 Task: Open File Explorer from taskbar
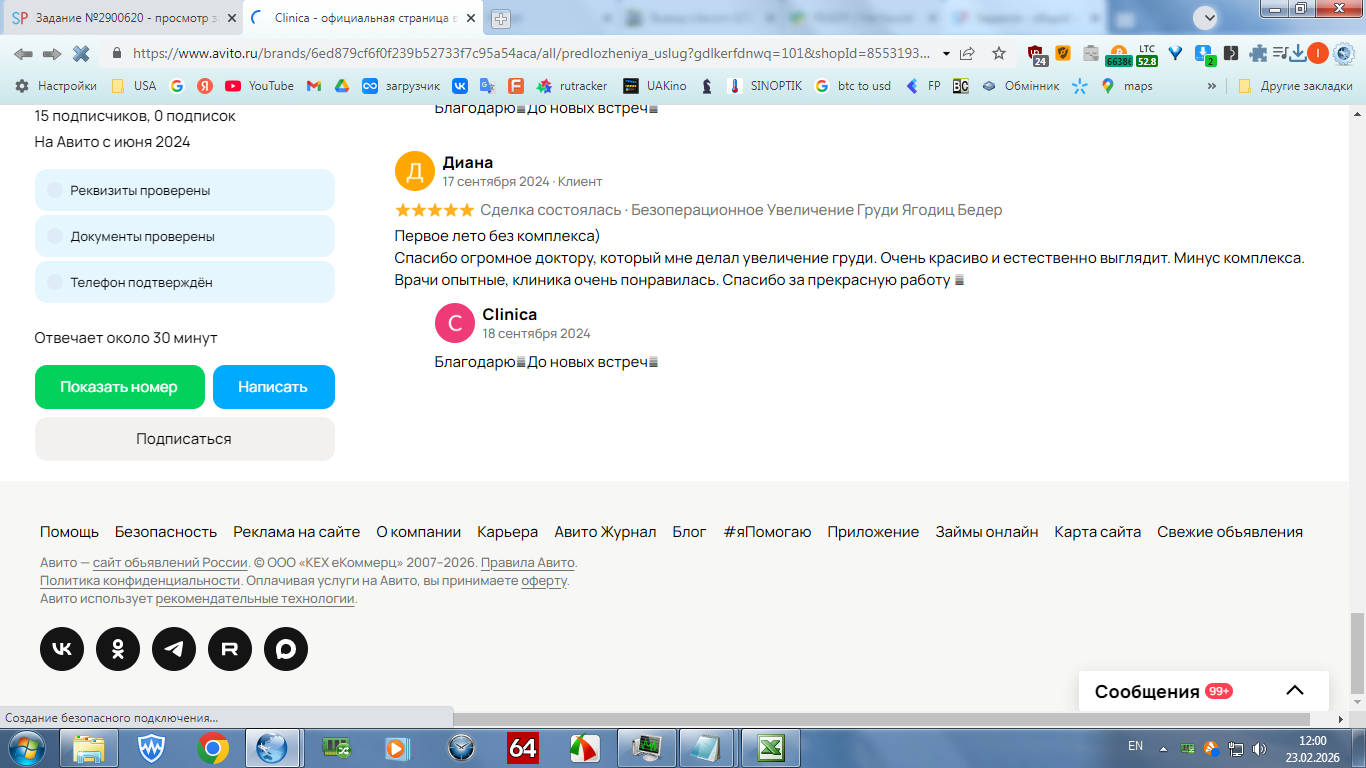[89, 747]
